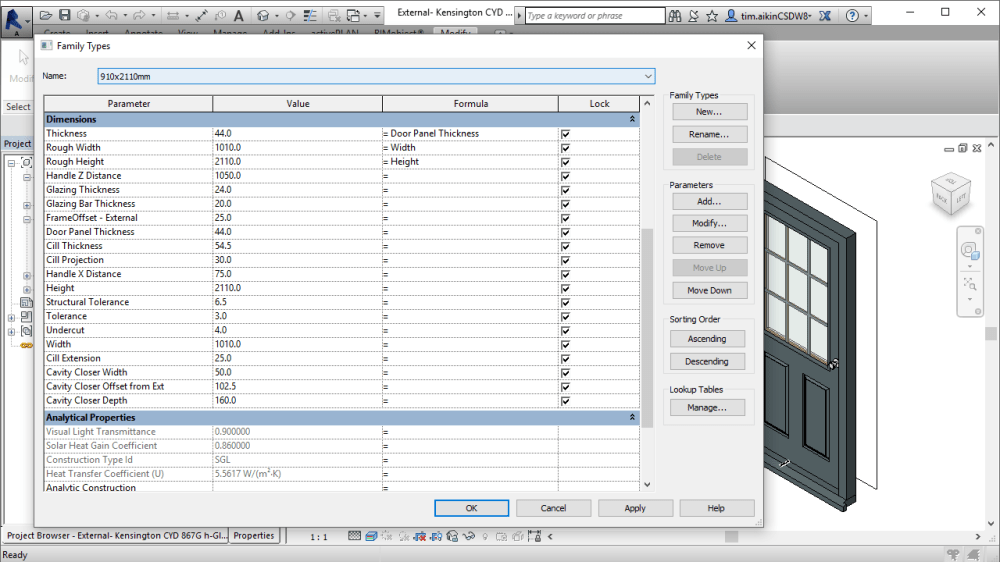Open the Customize Quick Access Toolbar dropdown
1000x562 pixels.
point(378,15)
